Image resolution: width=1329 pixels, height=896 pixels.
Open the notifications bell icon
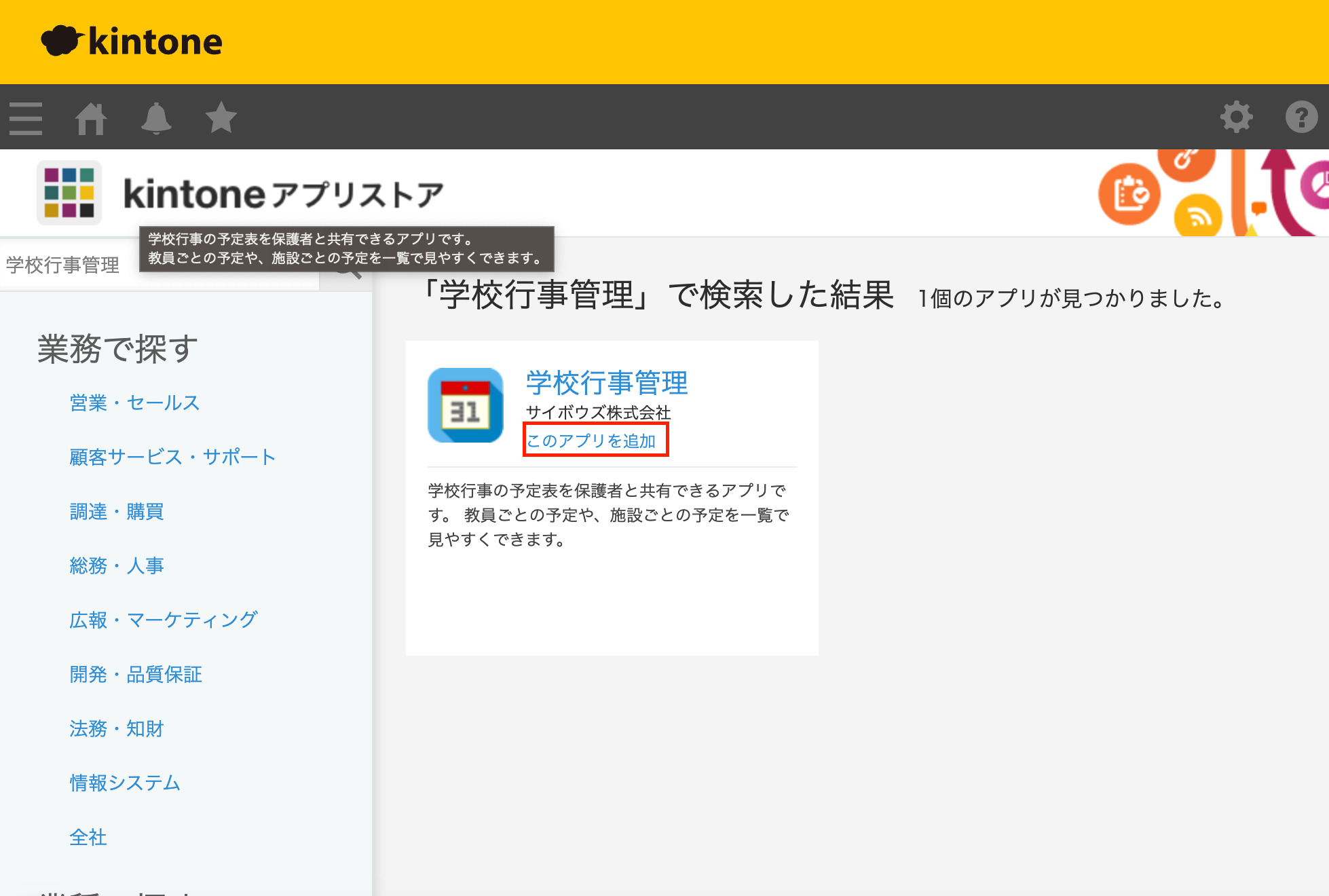coord(156,118)
